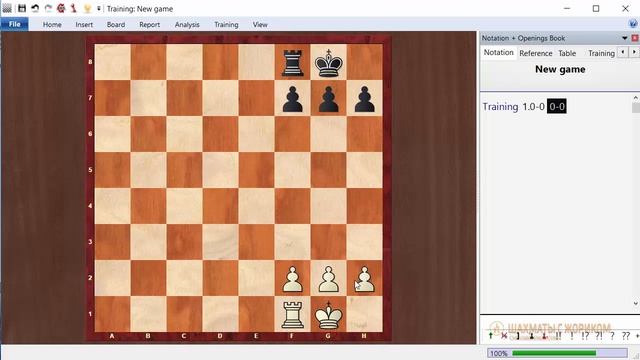Click the chessboard application icon at top-left
The height and width of the screenshot is (360, 640).
(x=7, y=8)
